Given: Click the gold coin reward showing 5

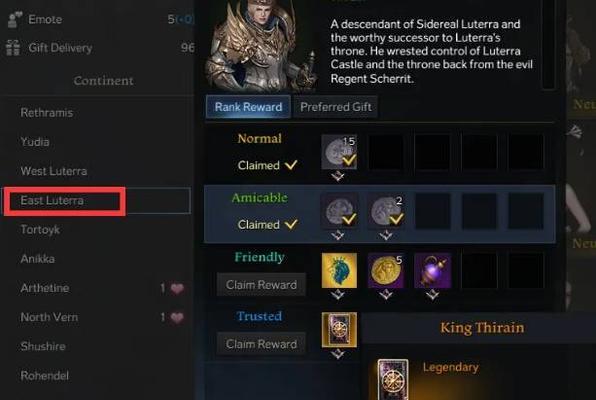Looking at the screenshot, I should coord(386,270).
